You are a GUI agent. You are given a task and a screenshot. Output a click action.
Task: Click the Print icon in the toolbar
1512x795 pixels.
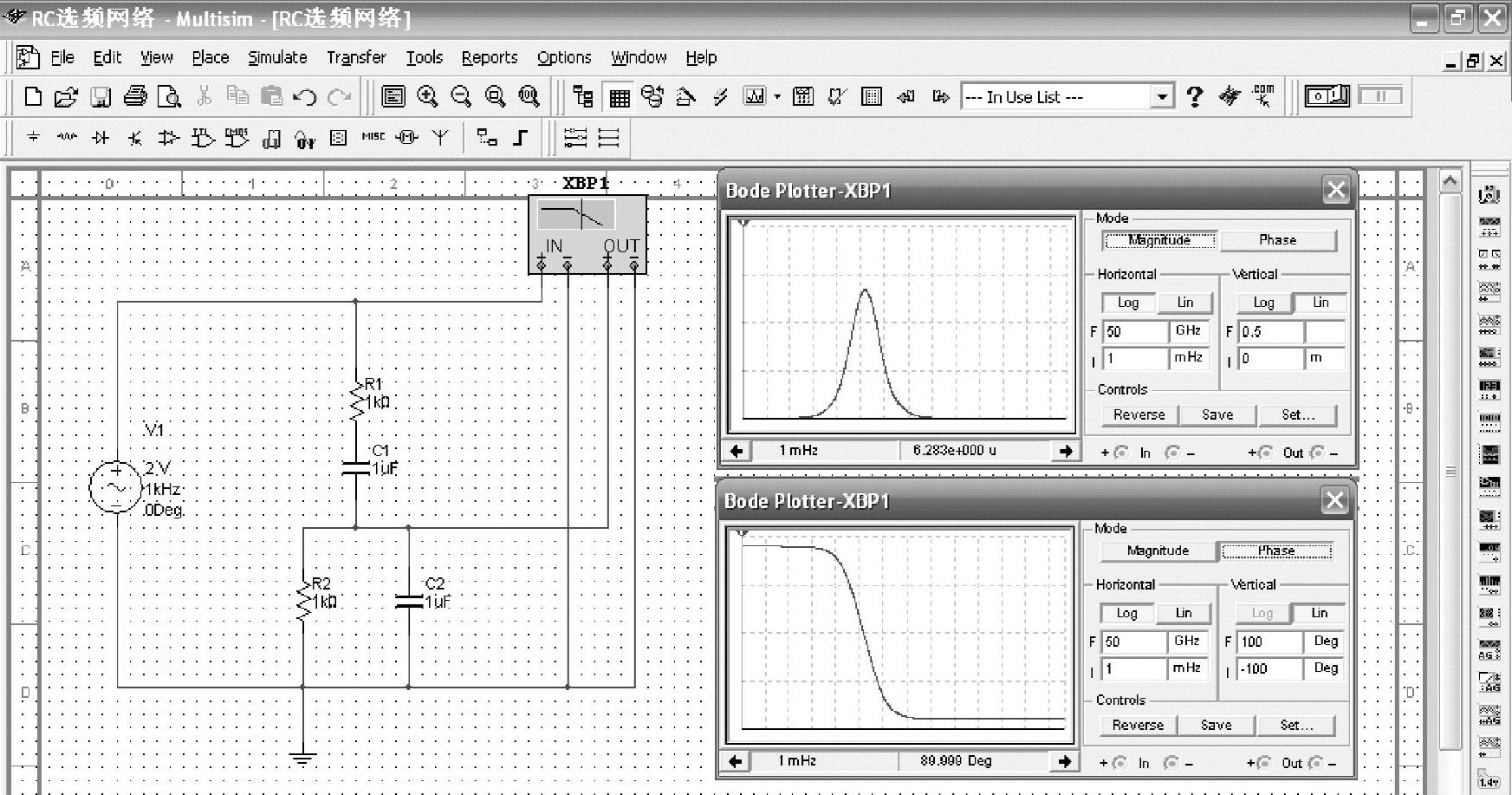[135, 96]
